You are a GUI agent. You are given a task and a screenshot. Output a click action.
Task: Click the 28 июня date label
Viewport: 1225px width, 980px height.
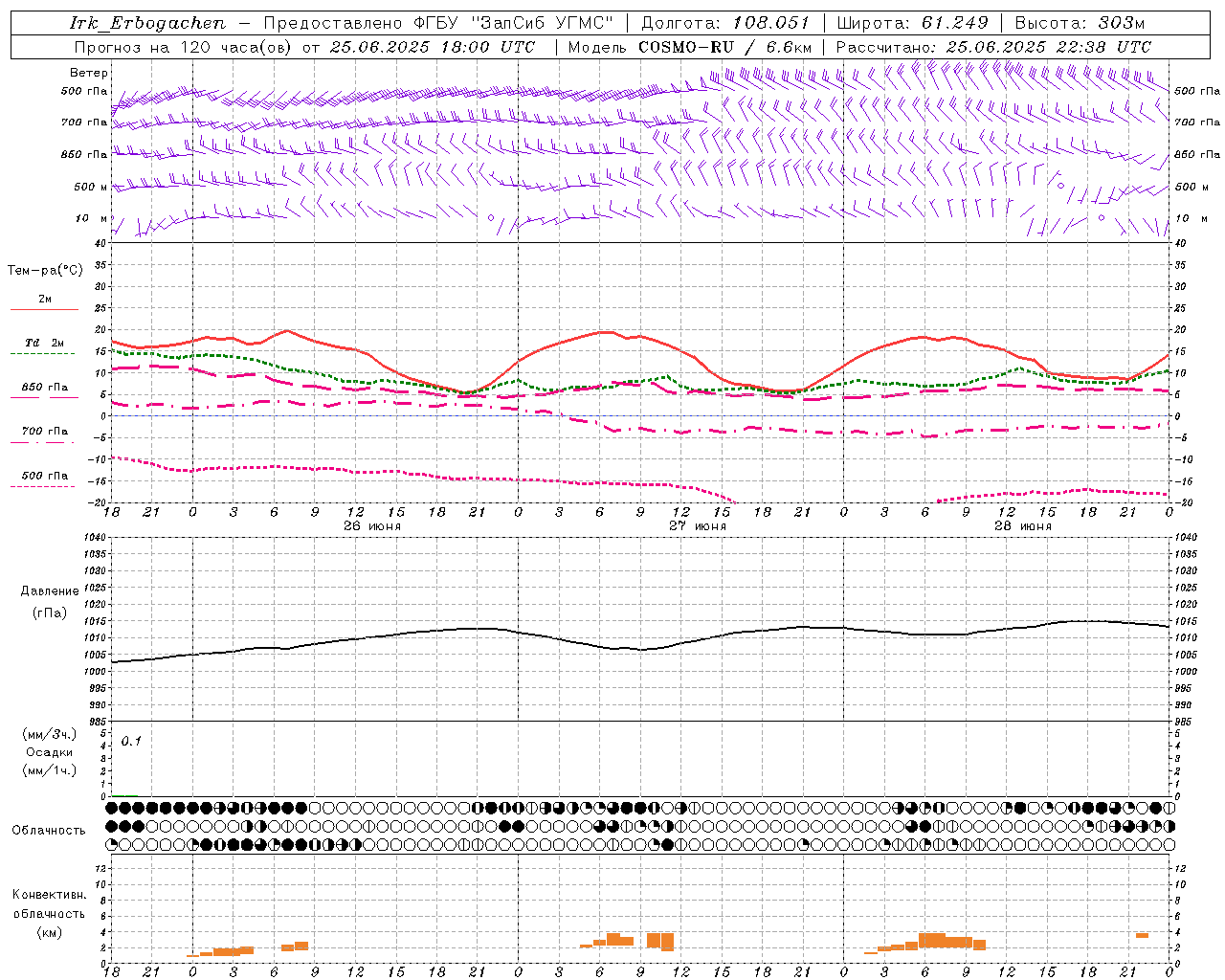1022,526
